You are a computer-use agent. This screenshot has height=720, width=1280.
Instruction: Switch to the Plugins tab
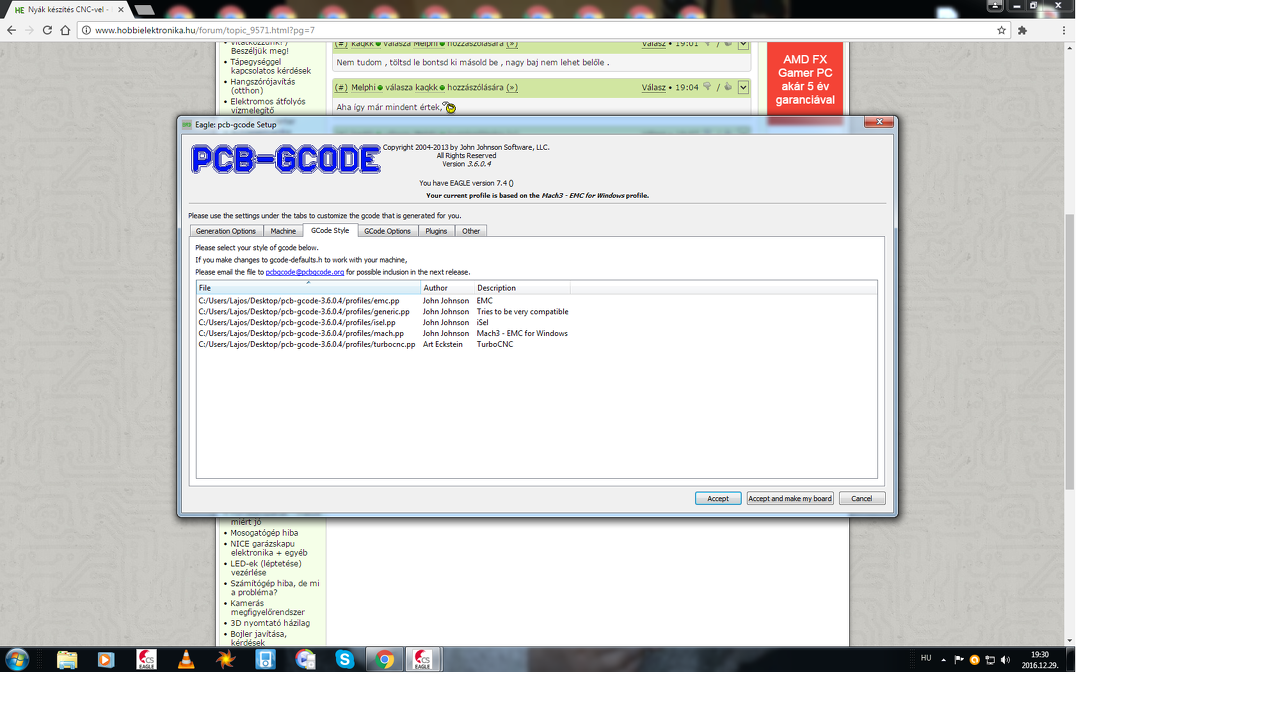coord(436,231)
